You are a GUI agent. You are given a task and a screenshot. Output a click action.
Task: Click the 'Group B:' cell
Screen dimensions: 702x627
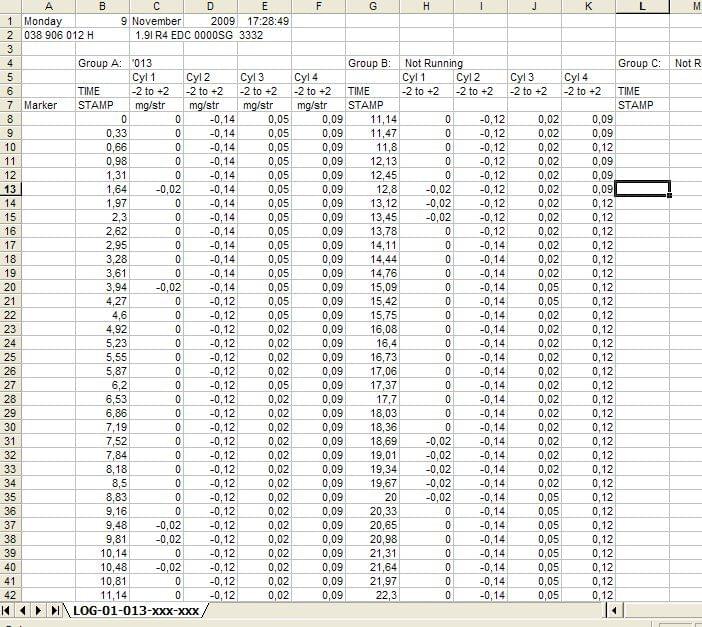click(x=372, y=63)
